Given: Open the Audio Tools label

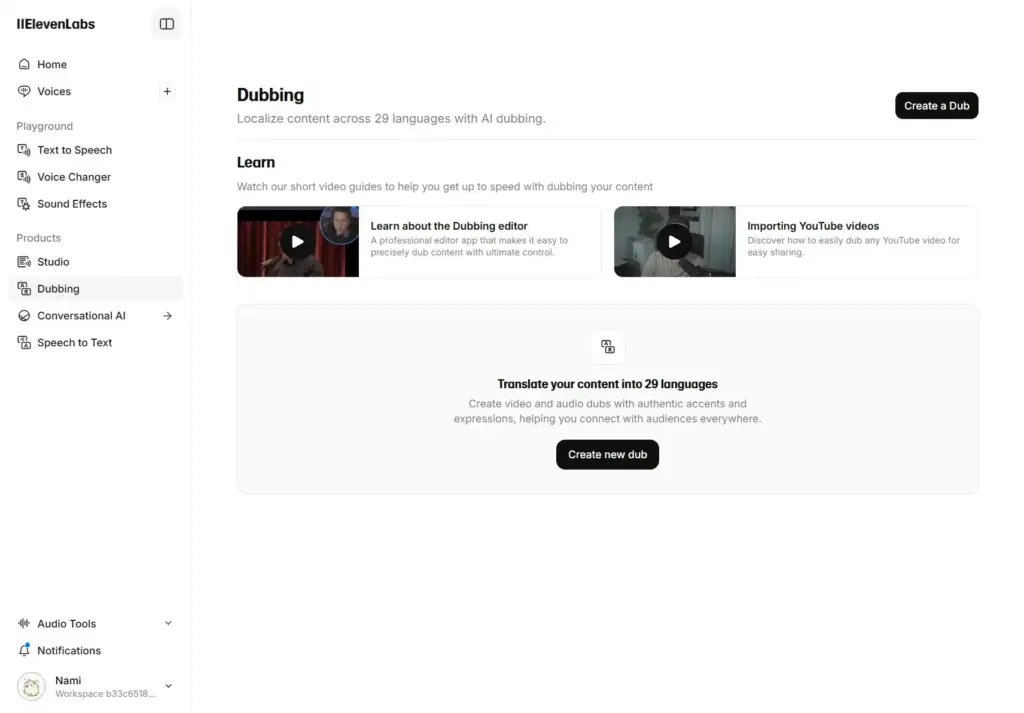Looking at the screenshot, I should click(67, 624).
